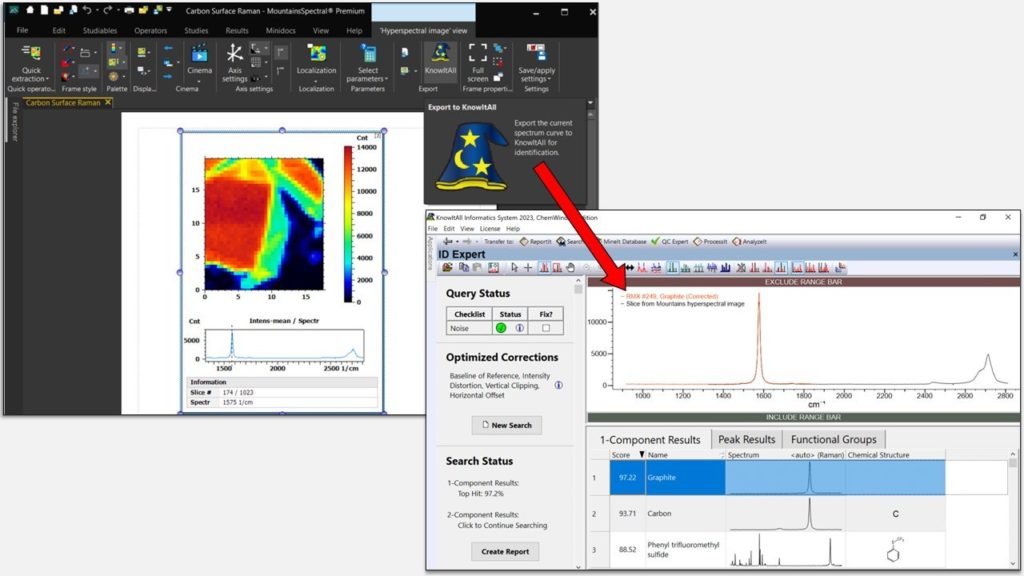1024x576 pixels.
Task: Switch to the Peak Results tab
Action: [x=746, y=438]
